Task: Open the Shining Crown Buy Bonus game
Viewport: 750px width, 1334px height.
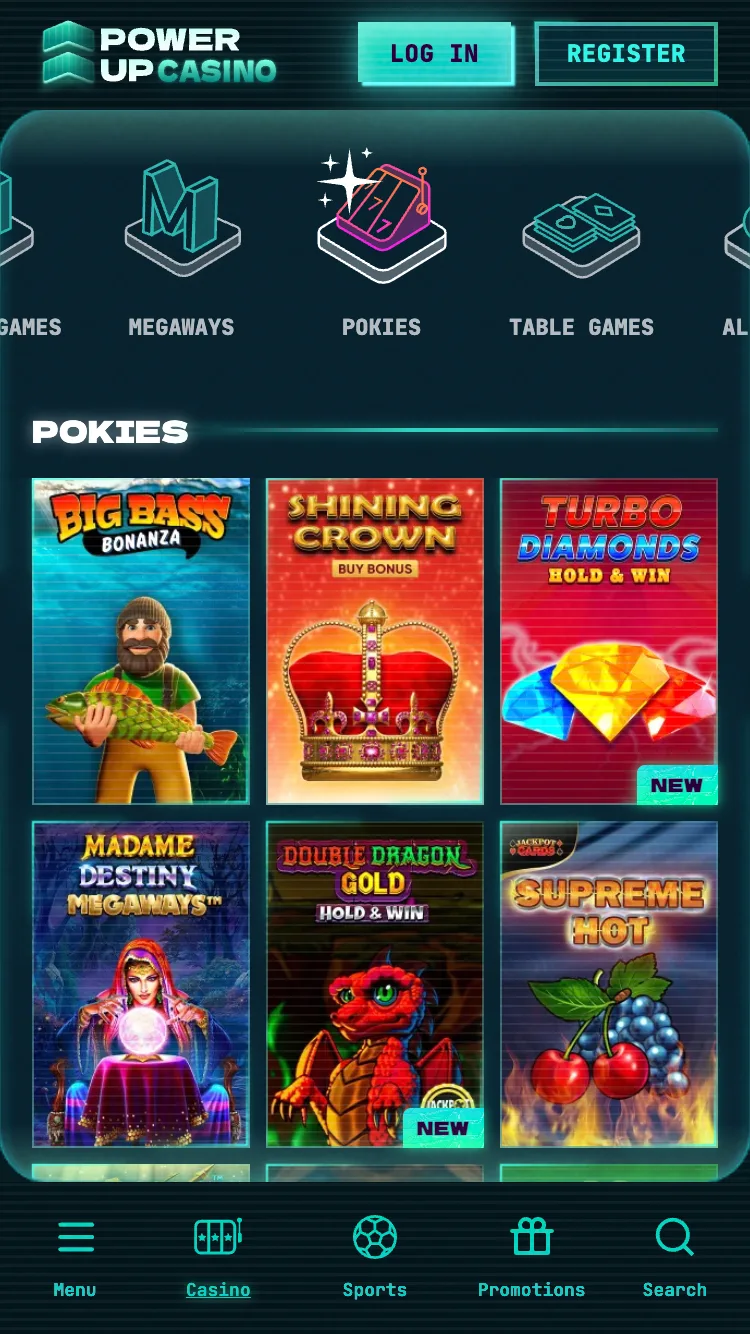Action: (x=375, y=641)
